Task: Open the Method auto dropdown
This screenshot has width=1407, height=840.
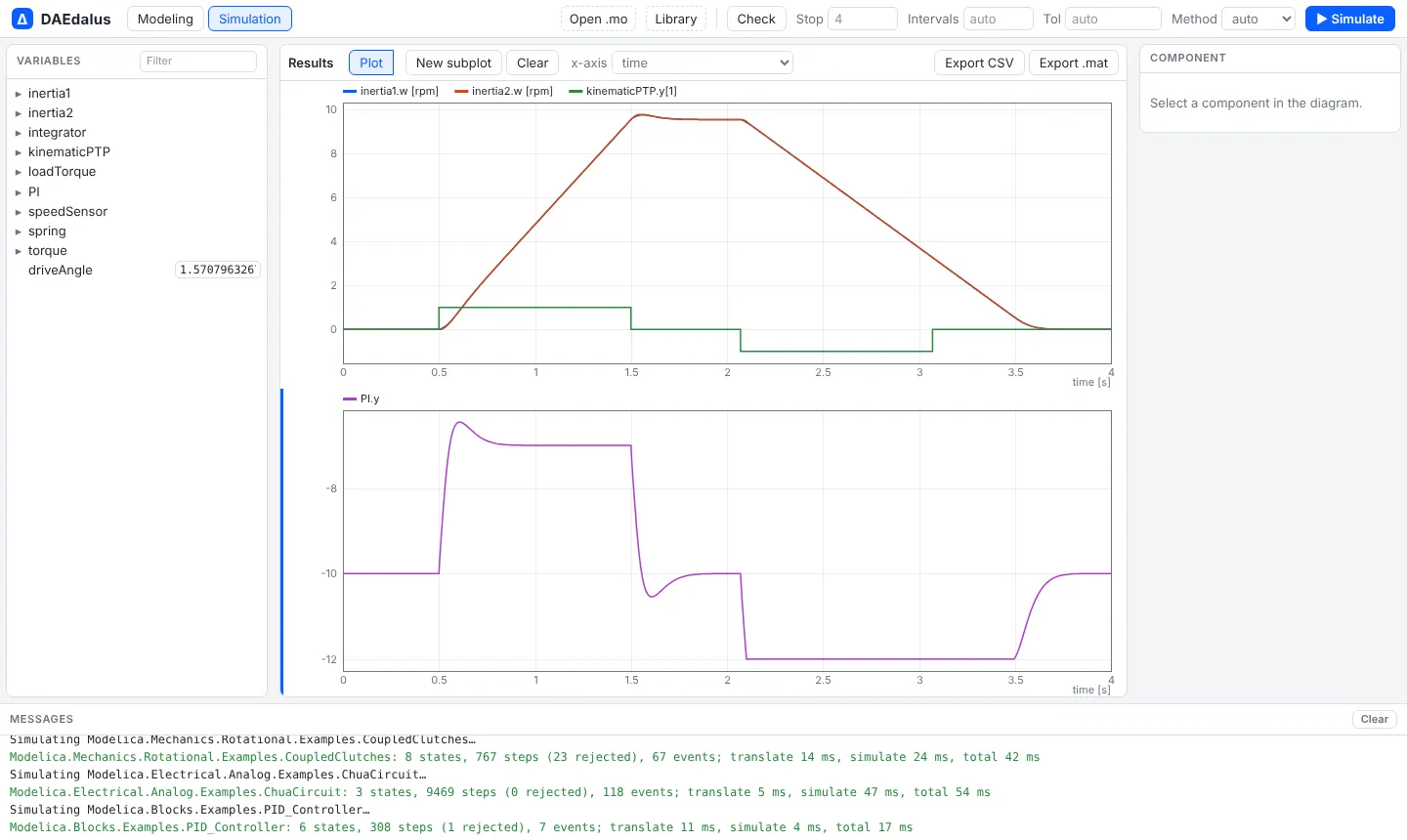Action: point(1258,19)
